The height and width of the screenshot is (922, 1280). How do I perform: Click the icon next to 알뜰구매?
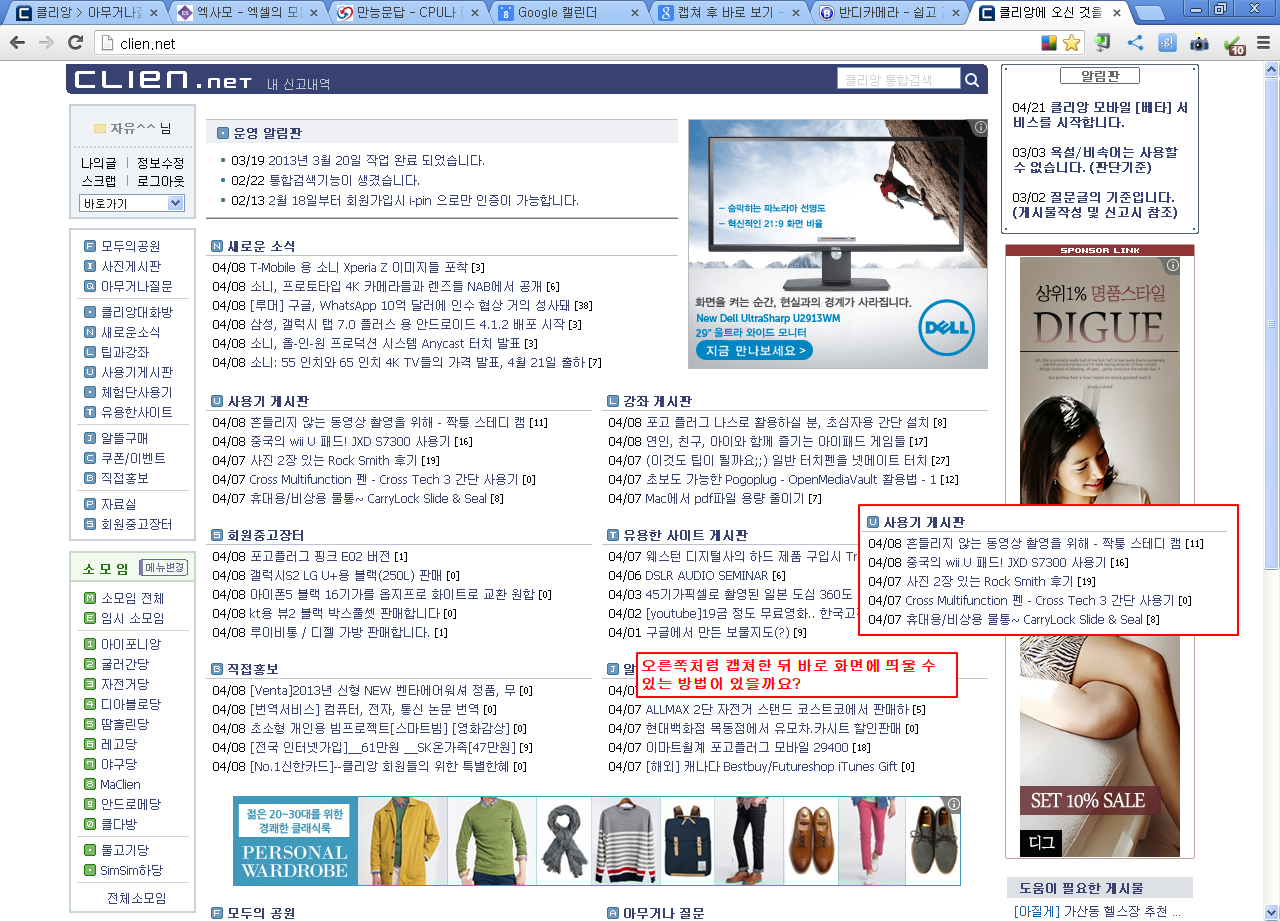[90, 438]
